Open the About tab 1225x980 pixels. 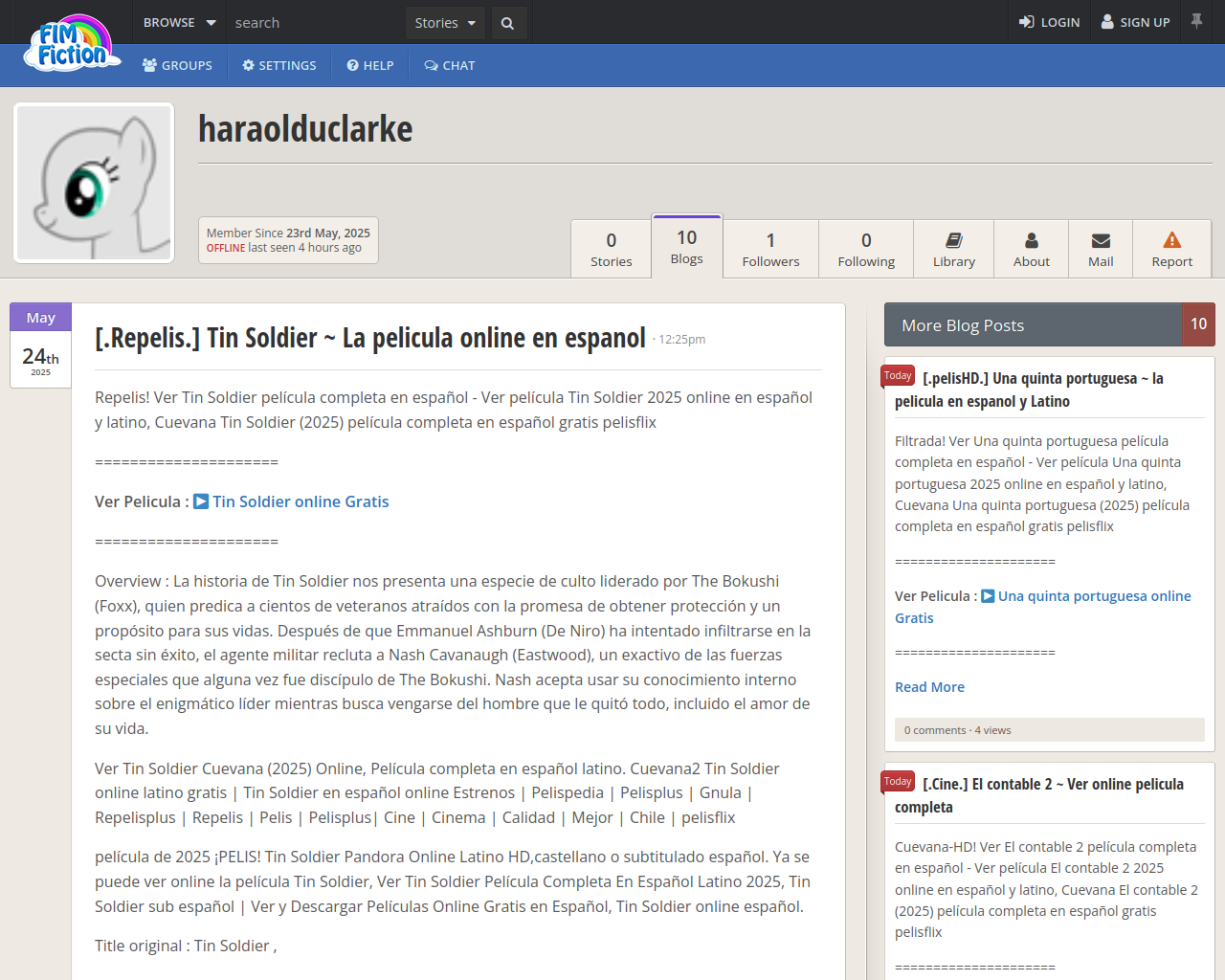[1032, 249]
